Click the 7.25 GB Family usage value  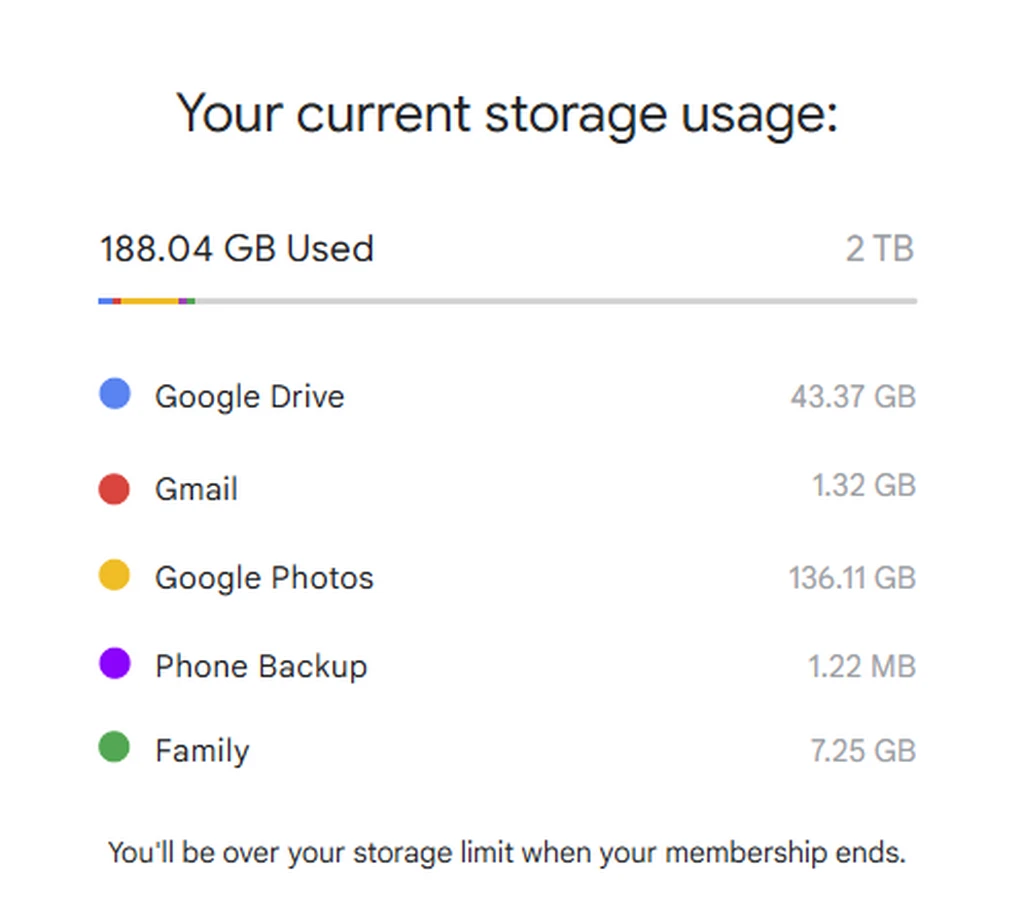pos(863,751)
